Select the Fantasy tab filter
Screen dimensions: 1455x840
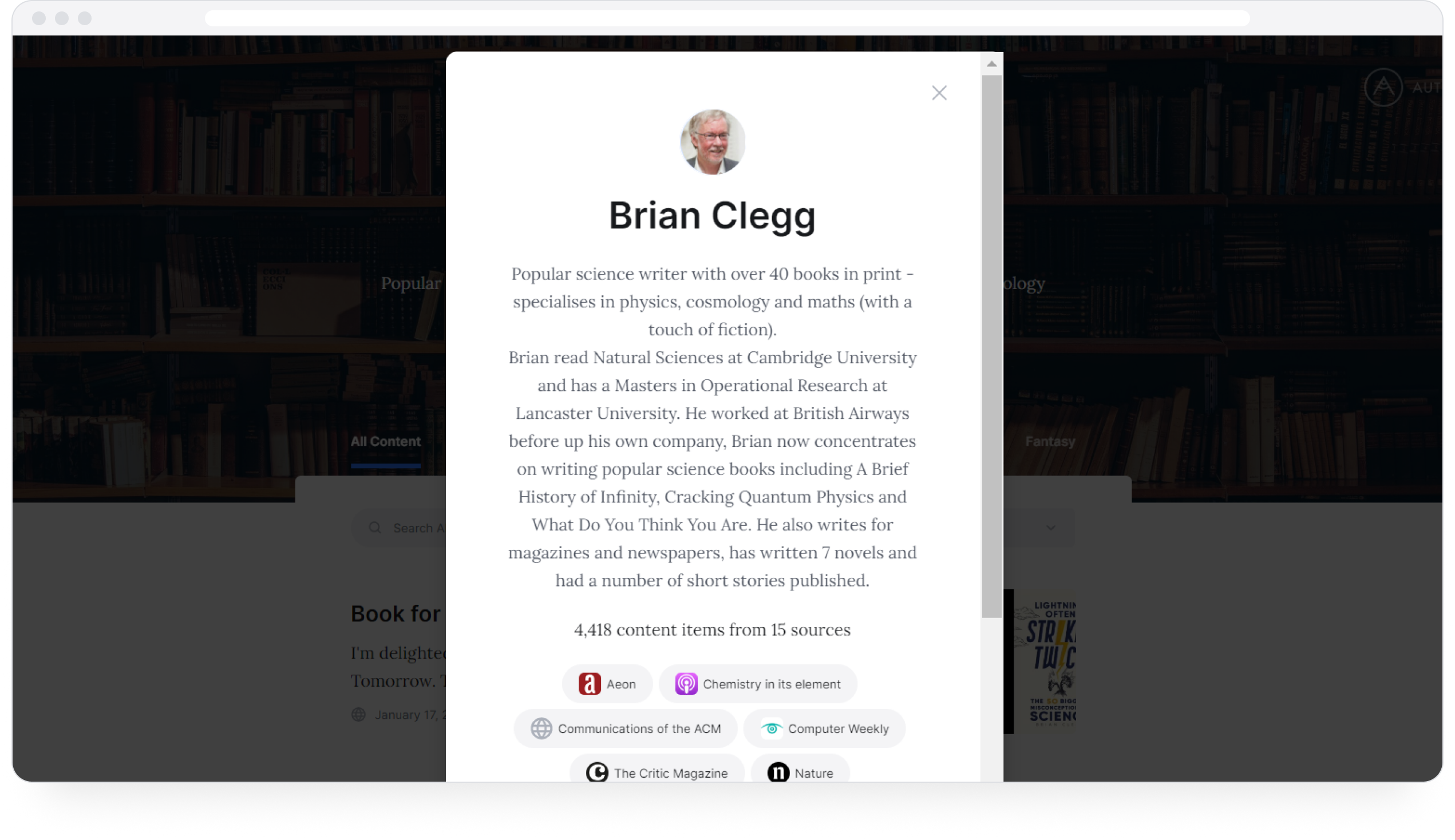[x=1050, y=442]
